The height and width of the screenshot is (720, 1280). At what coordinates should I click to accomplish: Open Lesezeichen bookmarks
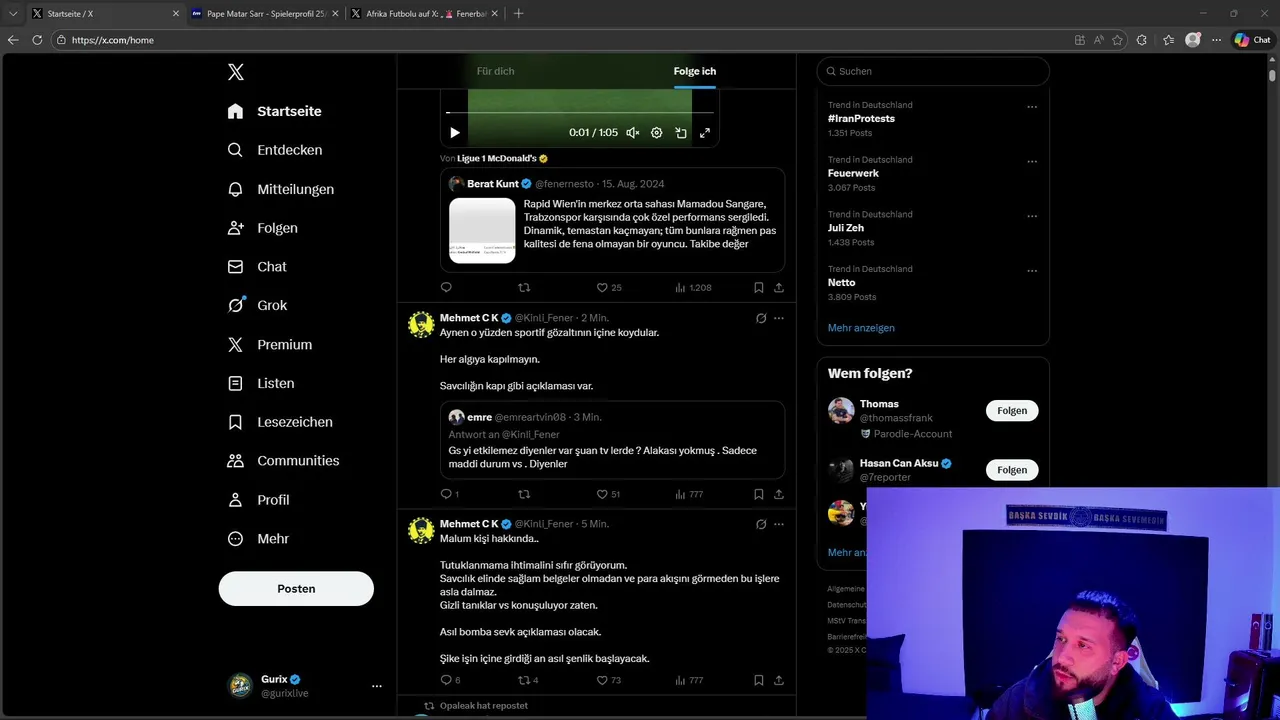[280, 422]
